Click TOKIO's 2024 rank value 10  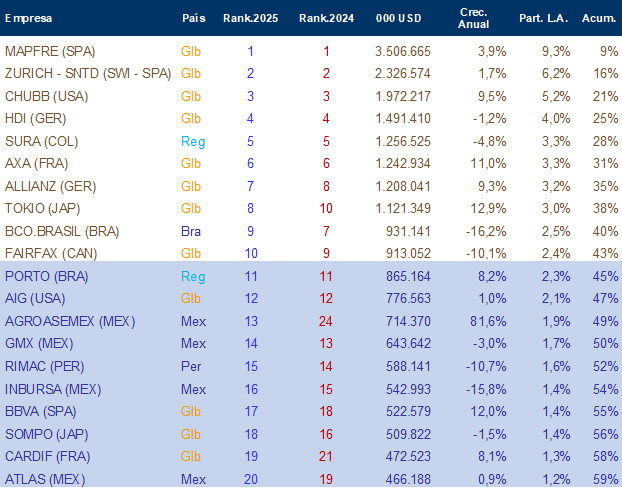point(326,209)
